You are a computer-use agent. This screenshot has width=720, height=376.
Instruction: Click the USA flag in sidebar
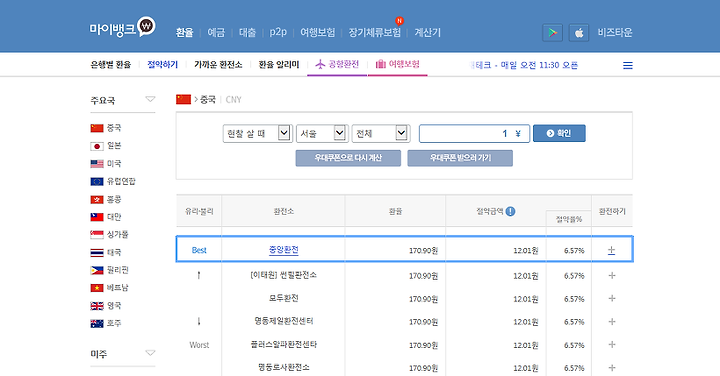97,164
